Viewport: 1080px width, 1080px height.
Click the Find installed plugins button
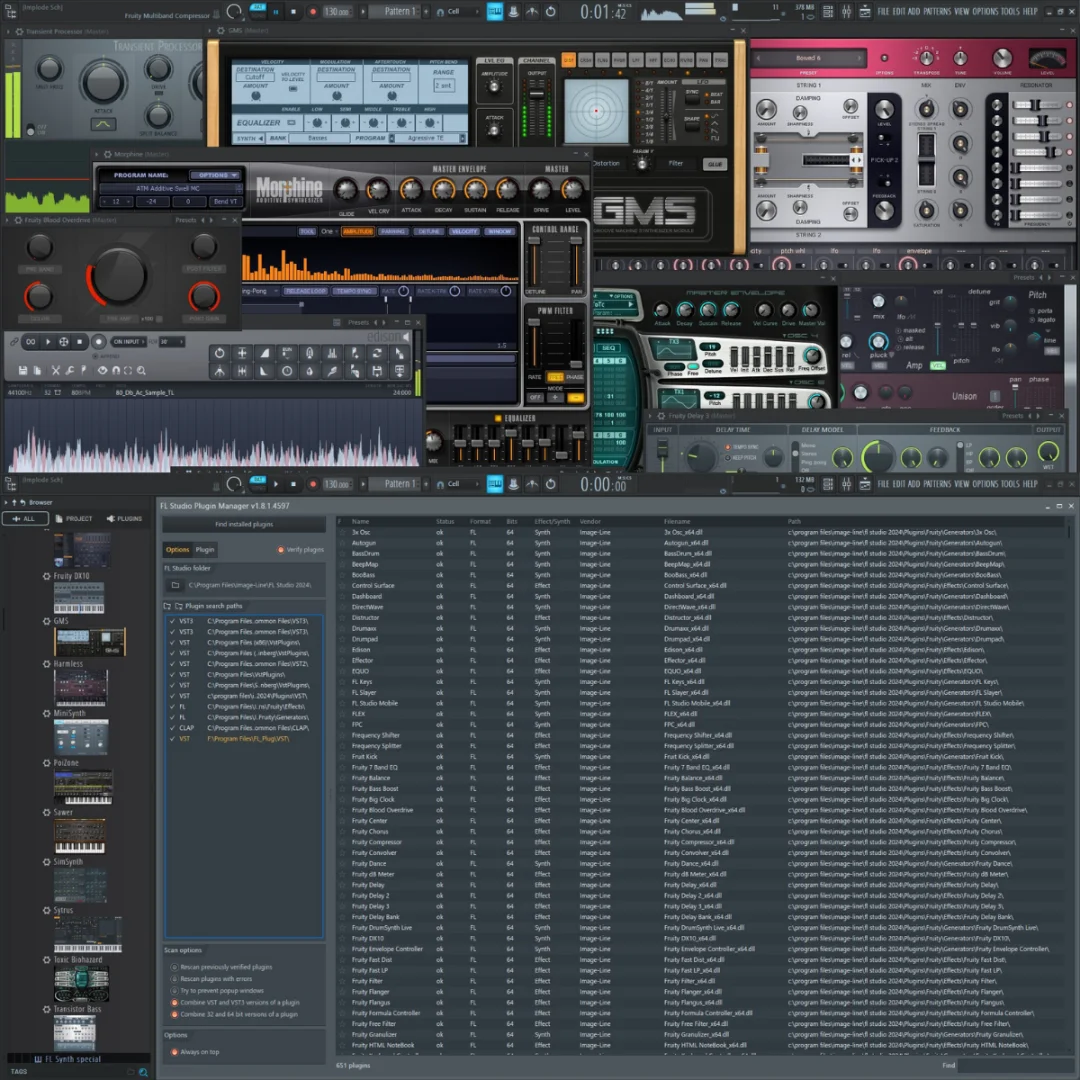click(x=244, y=524)
